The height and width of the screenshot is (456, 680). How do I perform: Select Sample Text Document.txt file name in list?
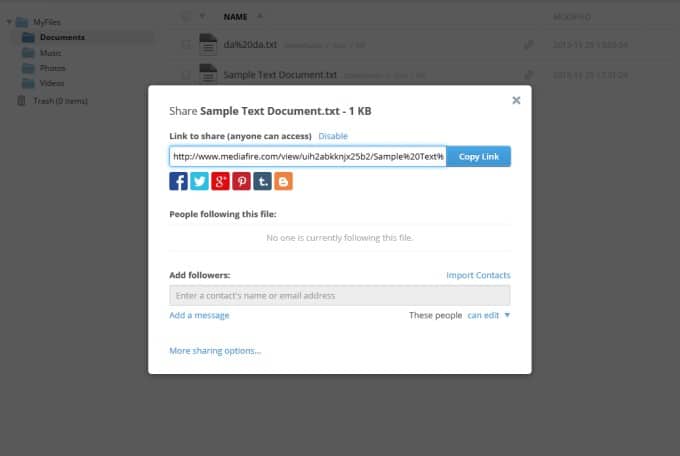pos(280,75)
